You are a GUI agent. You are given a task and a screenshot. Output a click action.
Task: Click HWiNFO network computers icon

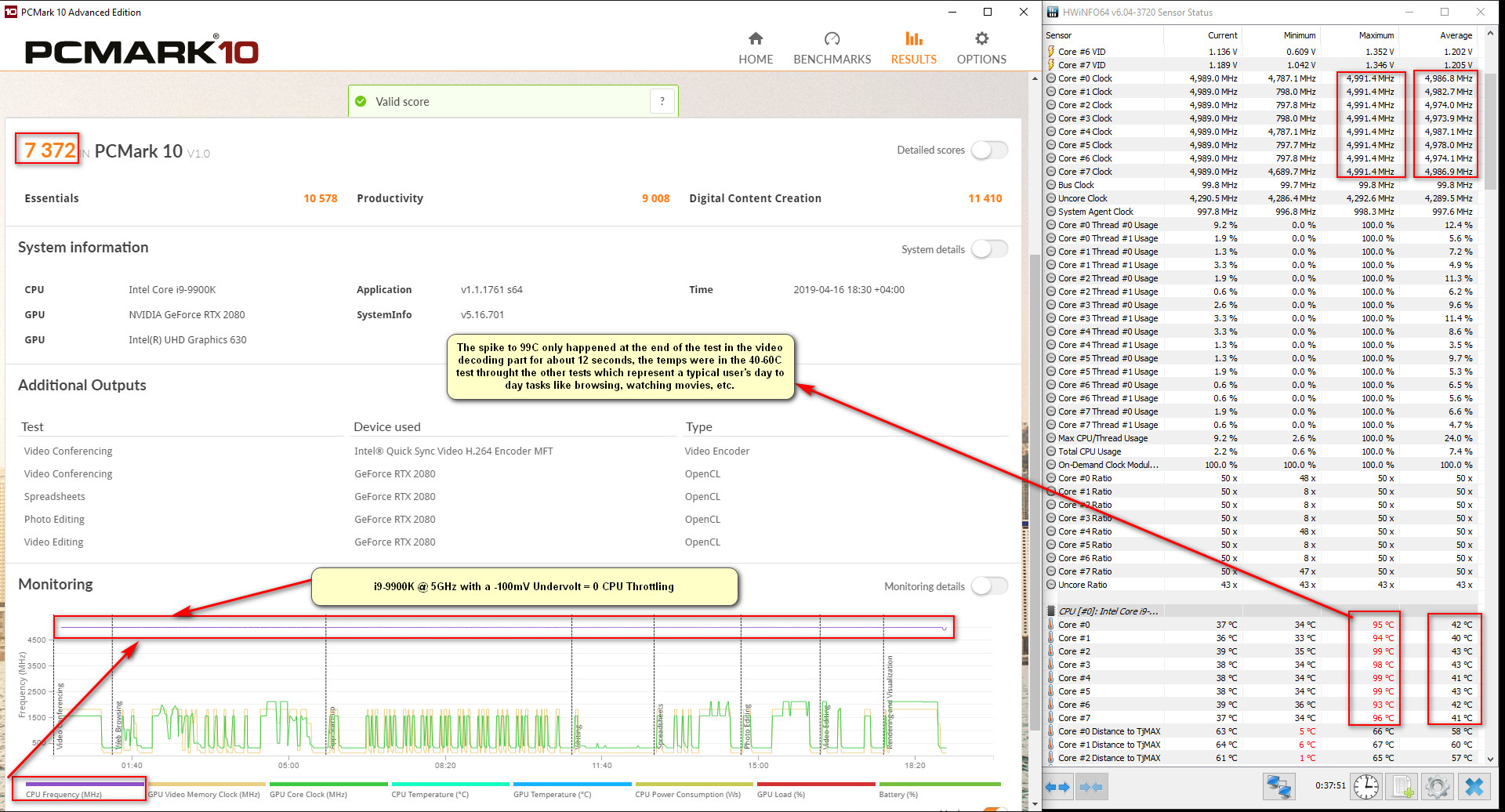(1278, 786)
